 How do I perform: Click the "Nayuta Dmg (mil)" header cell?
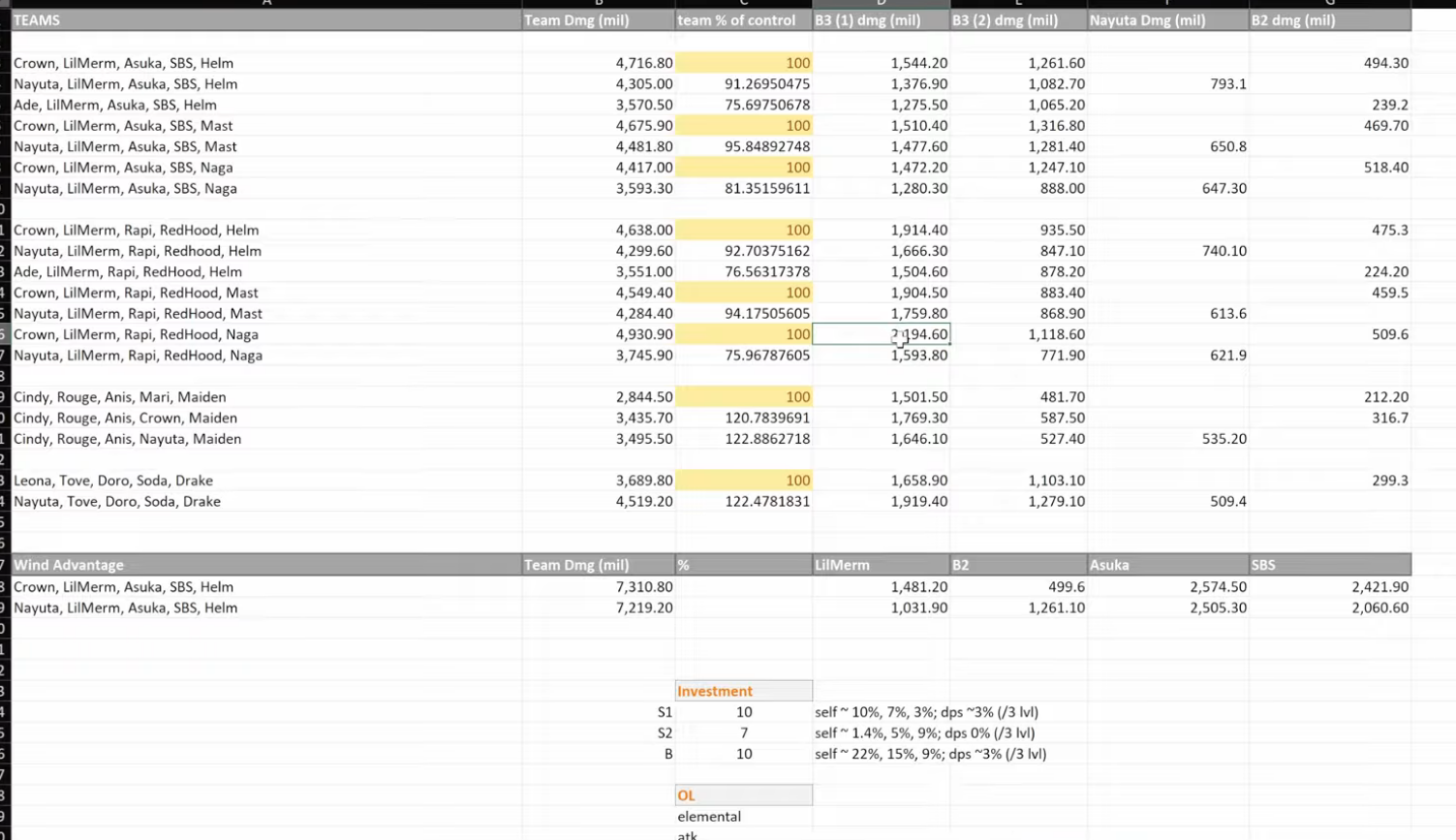1168,20
